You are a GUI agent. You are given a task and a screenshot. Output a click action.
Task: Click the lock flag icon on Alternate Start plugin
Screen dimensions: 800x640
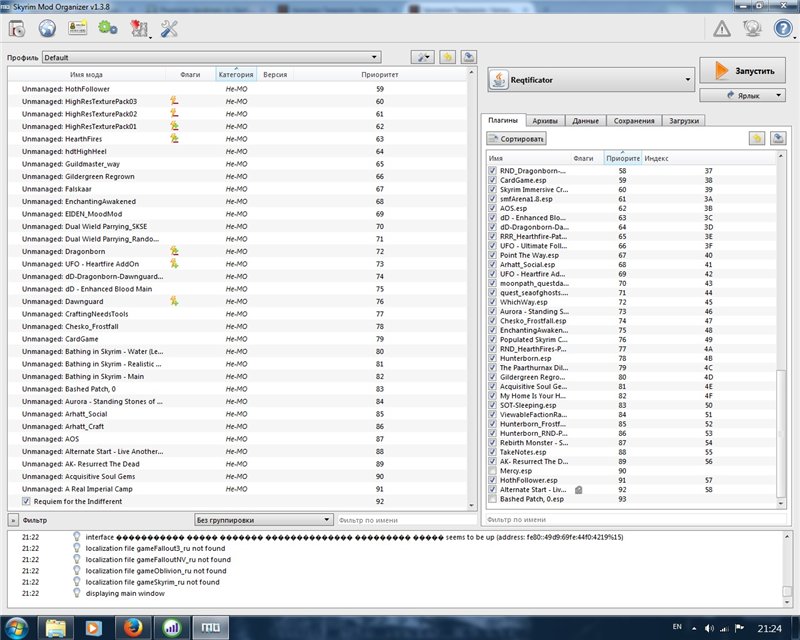point(579,489)
